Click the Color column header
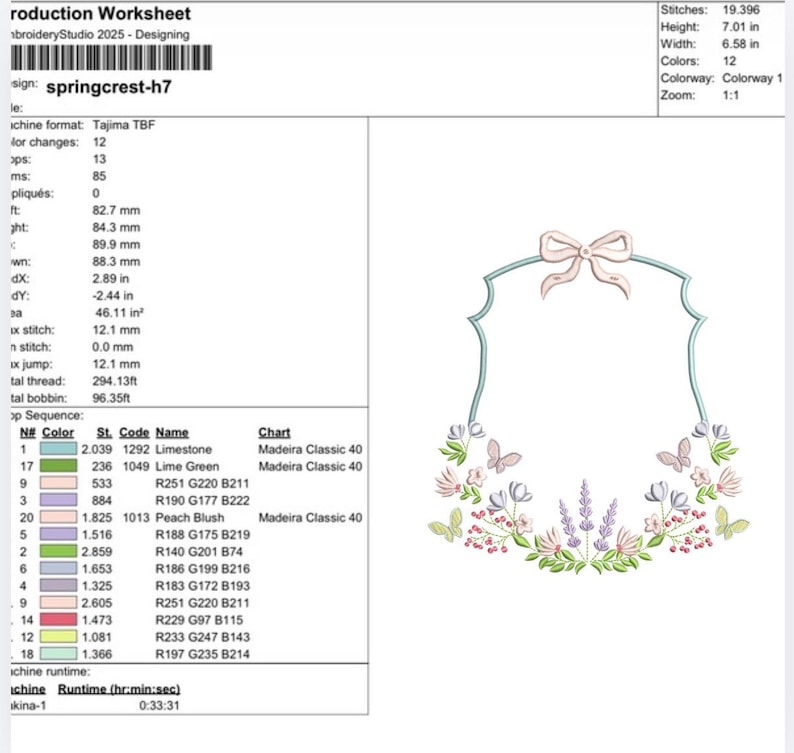Image resolution: width=794 pixels, height=753 pixels. click(58, 432)
